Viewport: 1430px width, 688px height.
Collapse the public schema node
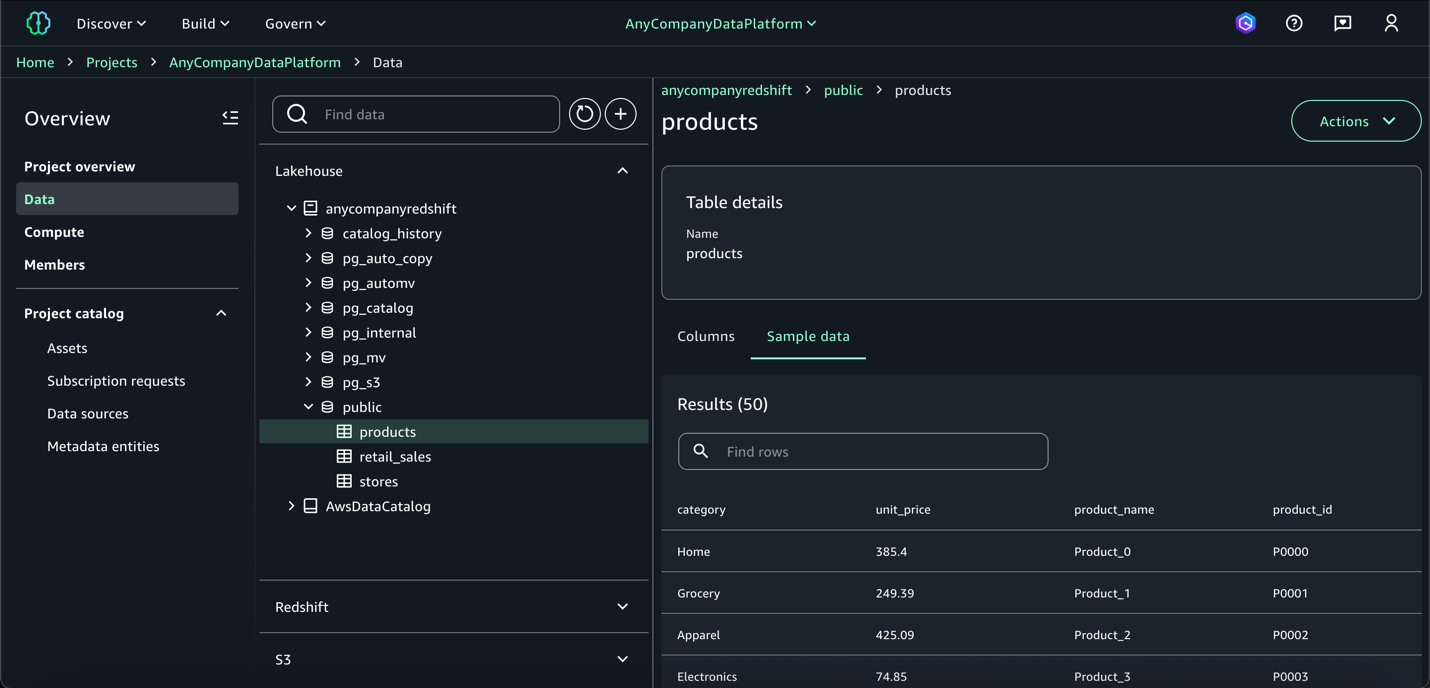coord(308,407)
